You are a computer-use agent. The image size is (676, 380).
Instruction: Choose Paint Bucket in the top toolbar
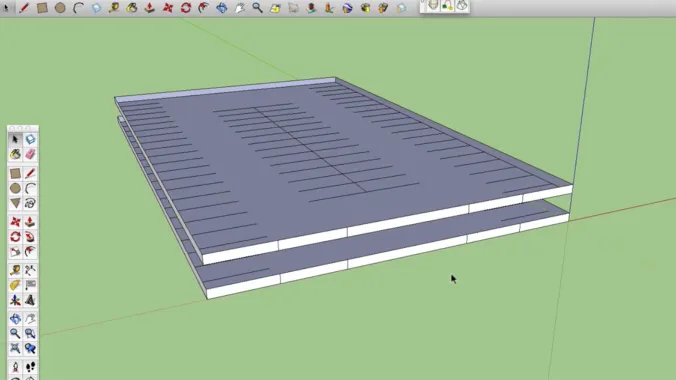point(132,7)
